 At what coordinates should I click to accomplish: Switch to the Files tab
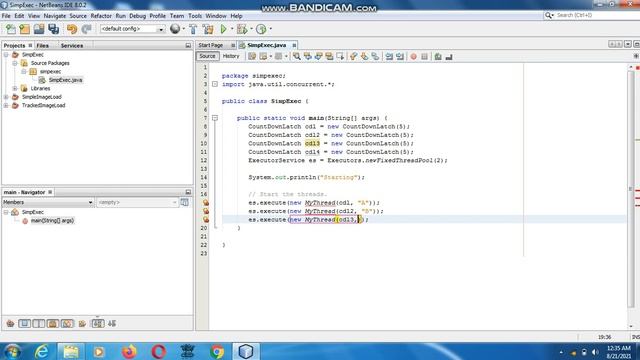pos(42,46)
